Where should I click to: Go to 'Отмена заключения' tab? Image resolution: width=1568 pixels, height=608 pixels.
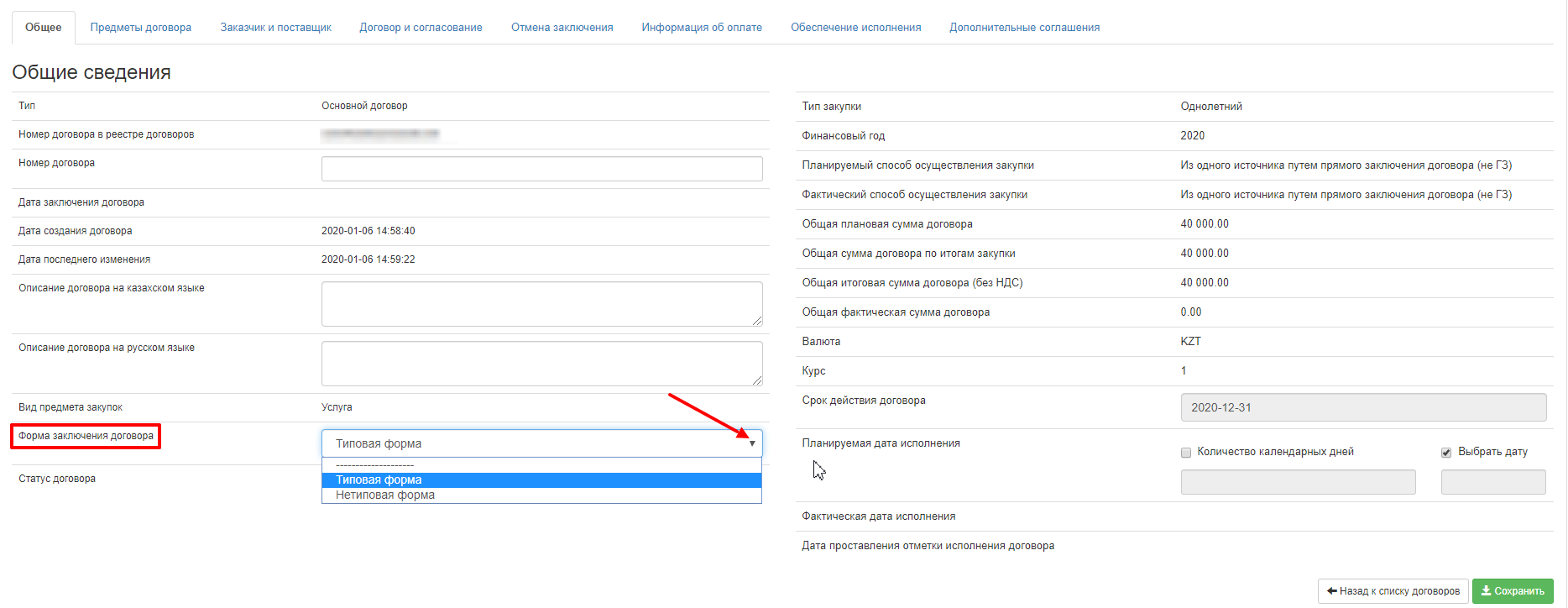[562, 28]
